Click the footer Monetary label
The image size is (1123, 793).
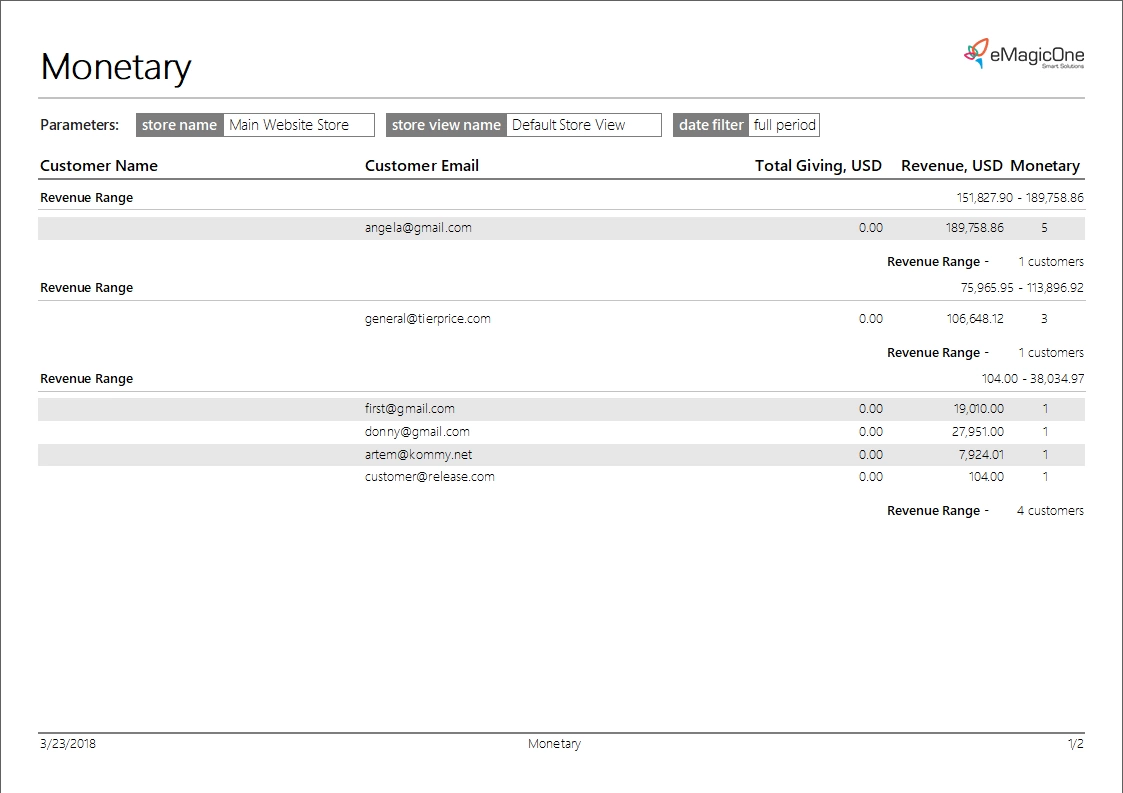click(554, 744)
